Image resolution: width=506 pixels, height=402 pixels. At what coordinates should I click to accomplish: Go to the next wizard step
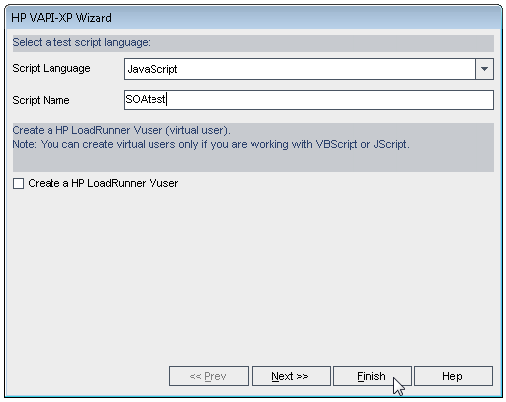point(291,376)
